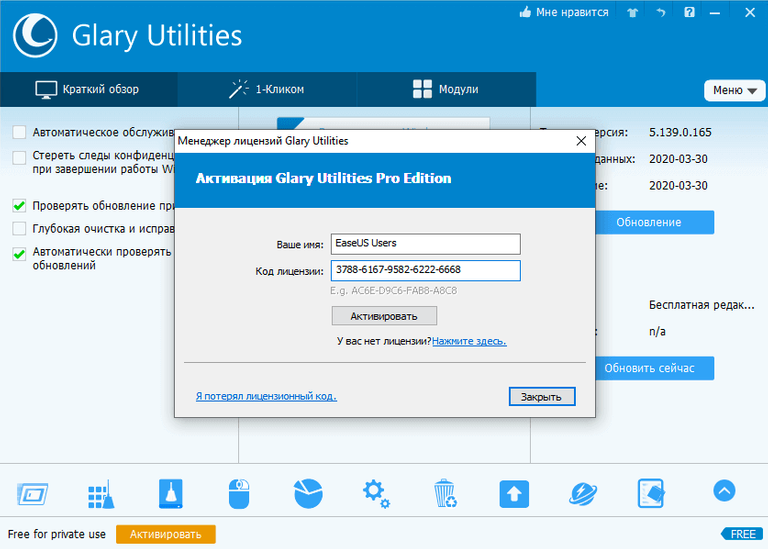The image size is (768, 549).
Task: Click the 'Код лицензии' input field
Action: (x=426, y=270)
